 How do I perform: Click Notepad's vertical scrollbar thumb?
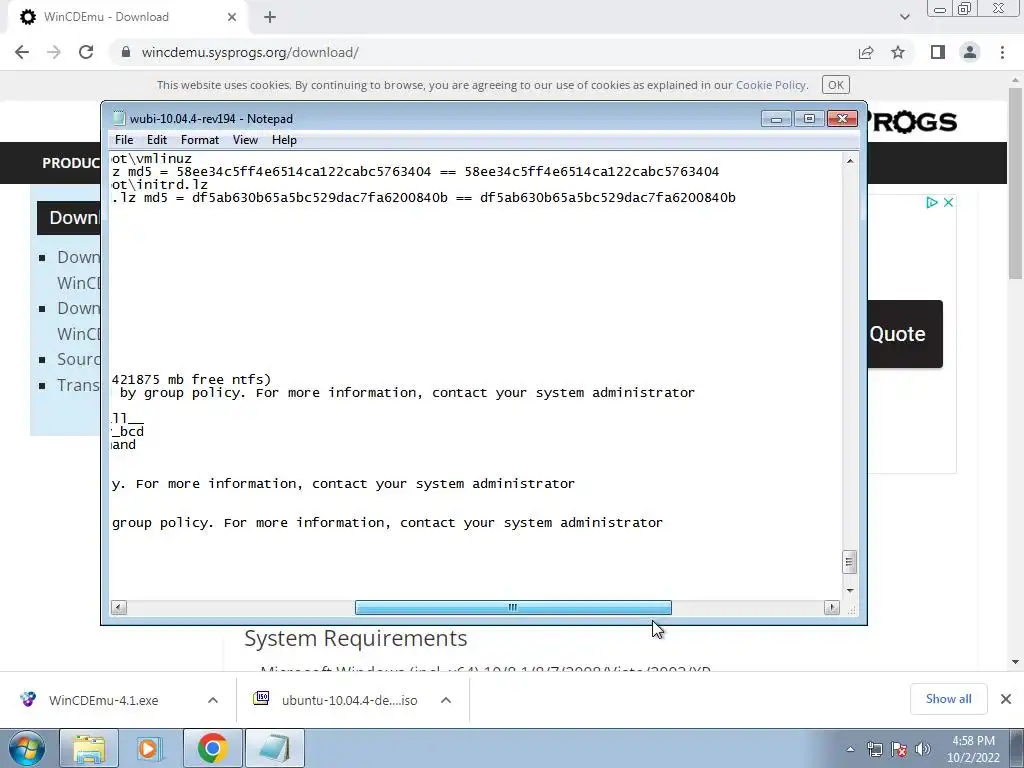[x=849, y=562]
